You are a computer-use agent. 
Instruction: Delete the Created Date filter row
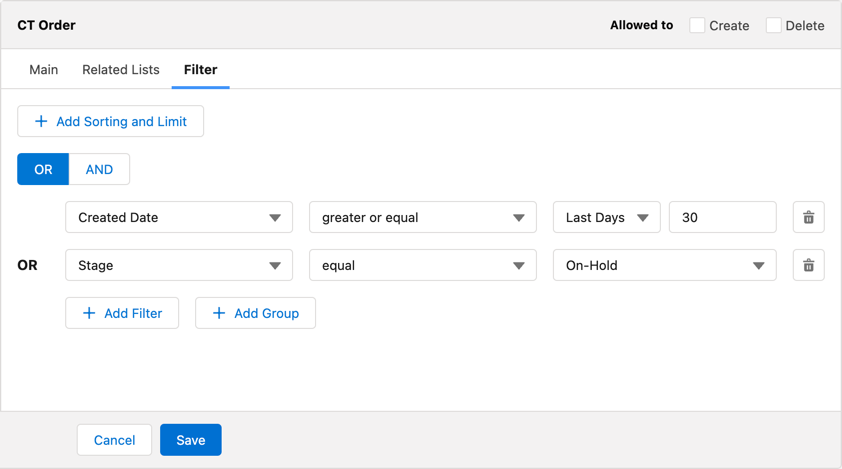point(808,217)
